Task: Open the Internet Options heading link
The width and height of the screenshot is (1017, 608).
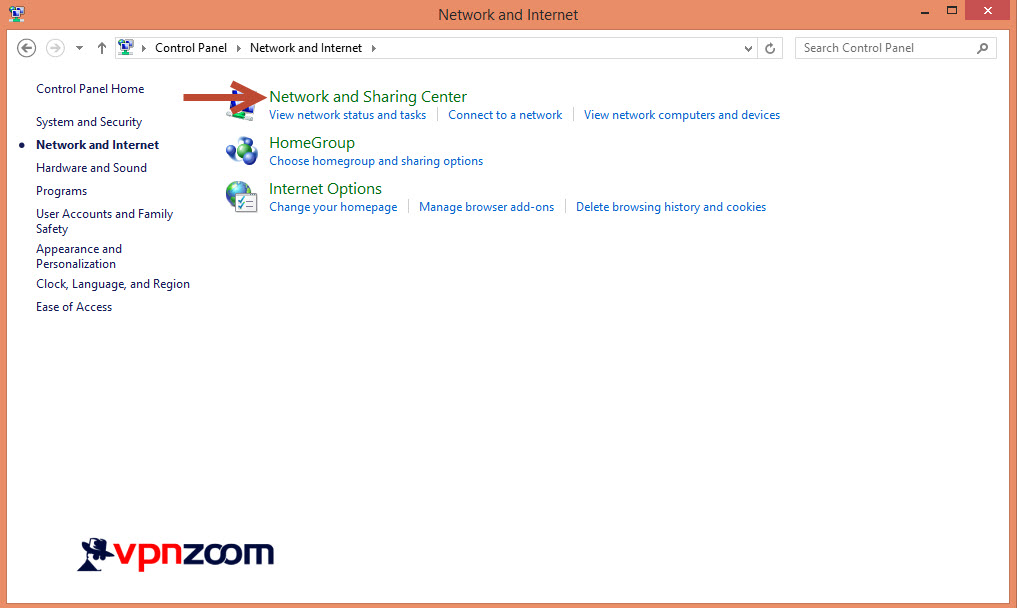Action: tap(326, 189)
